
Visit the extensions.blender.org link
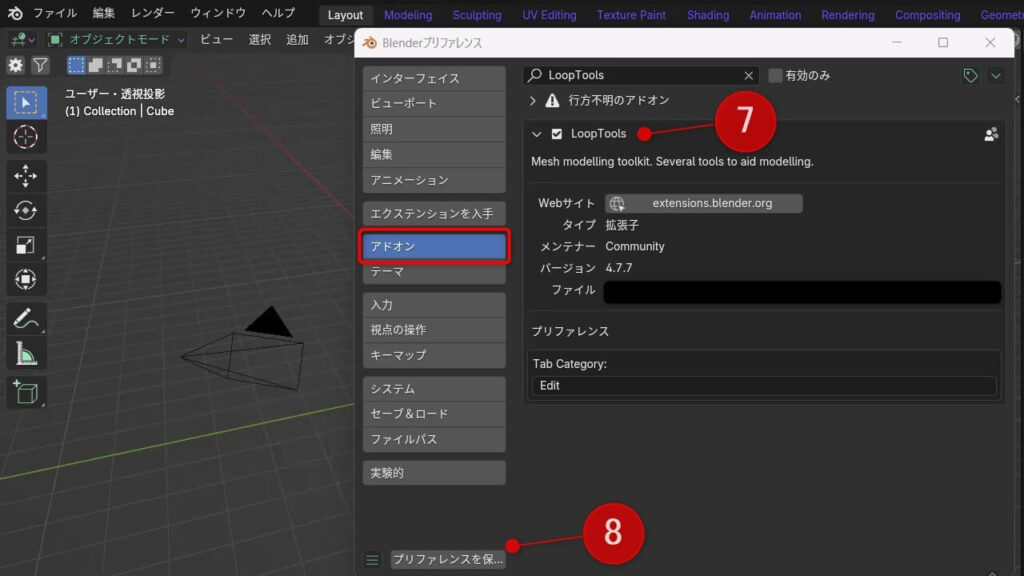[703, 203]
